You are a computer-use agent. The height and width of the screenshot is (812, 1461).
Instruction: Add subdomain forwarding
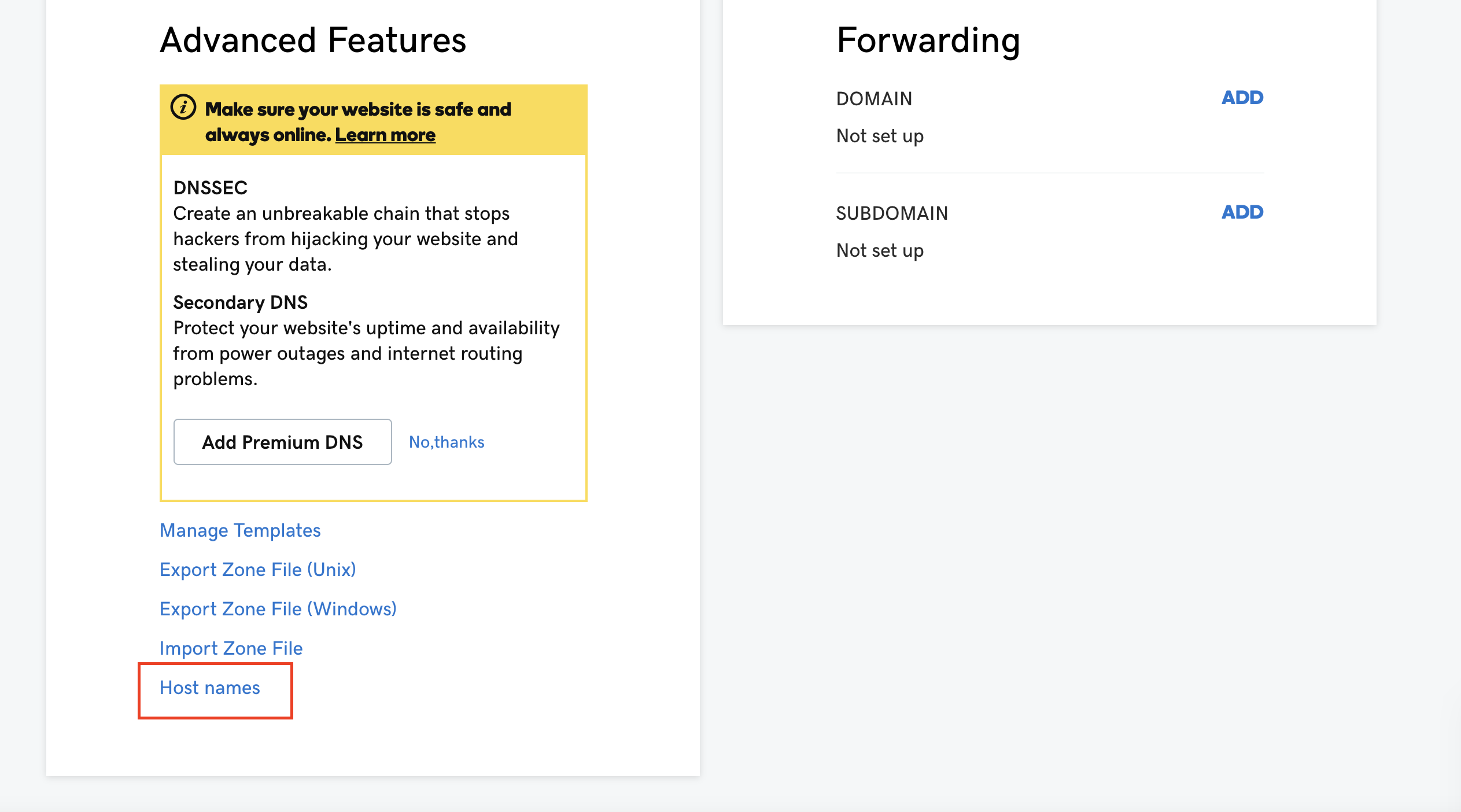(1242, 212)
